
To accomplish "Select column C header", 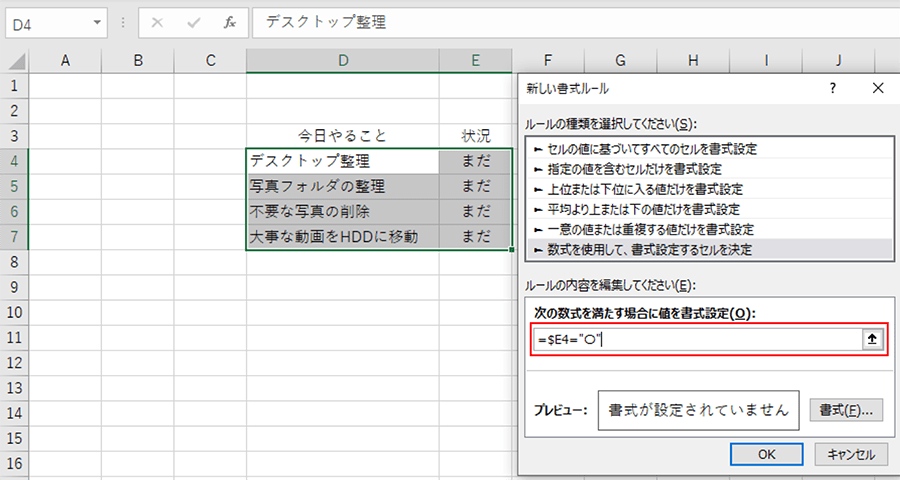I will pyautogui.click(x=210, y=61).
